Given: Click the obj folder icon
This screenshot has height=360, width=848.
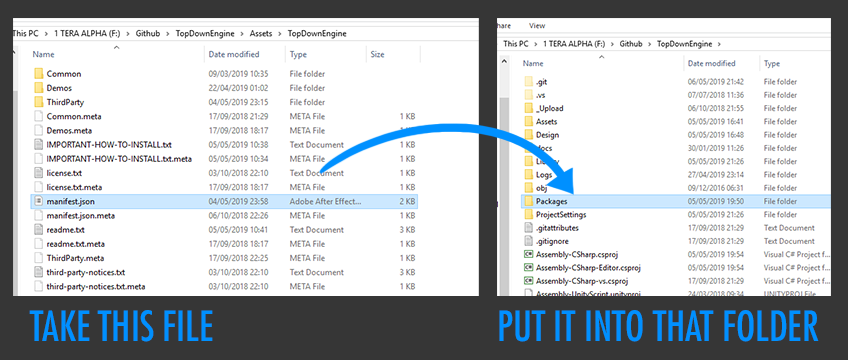Looking at the screenshot, I should (x=528, y=188).
